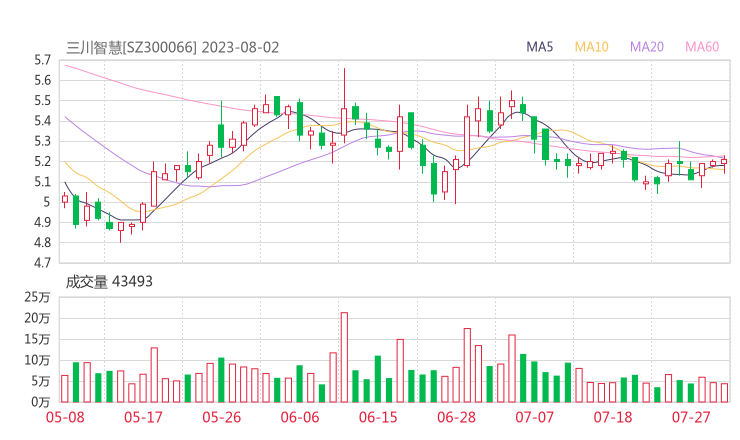The image size is (740, 440).
Task: Click the 06-28 date axis label
Action: point(456,417)
